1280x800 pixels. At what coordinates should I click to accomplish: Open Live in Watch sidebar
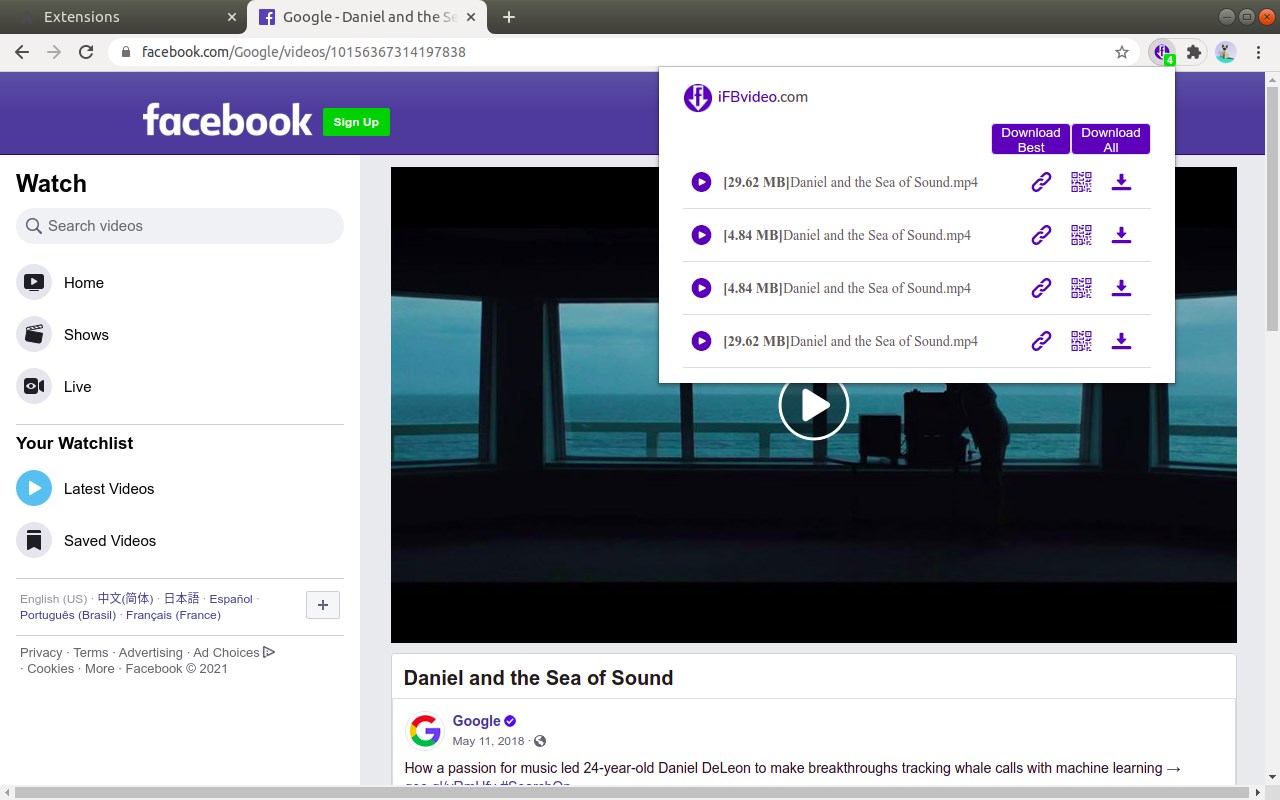click(x=180, y=387)
